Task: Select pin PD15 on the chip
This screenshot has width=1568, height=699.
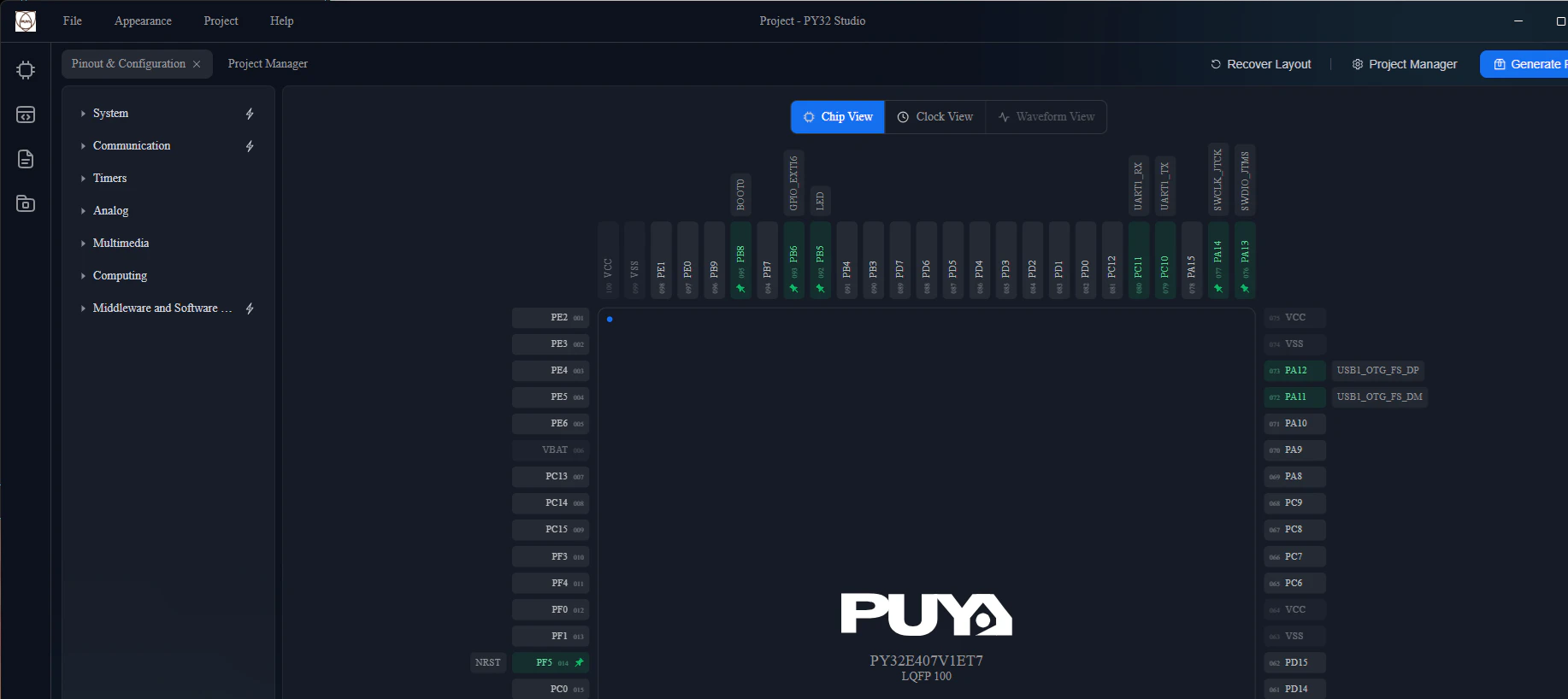Action: coord(1294,663)
